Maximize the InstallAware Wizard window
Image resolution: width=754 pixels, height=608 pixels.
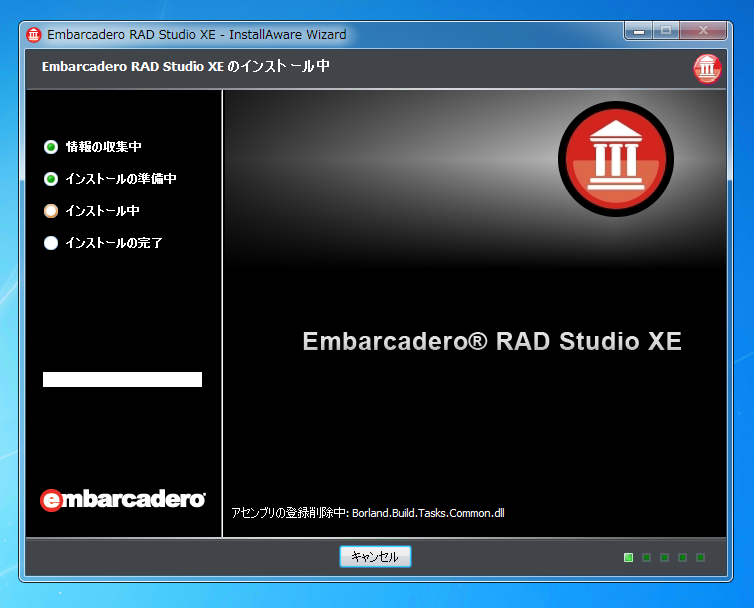[x=666, y=31]
